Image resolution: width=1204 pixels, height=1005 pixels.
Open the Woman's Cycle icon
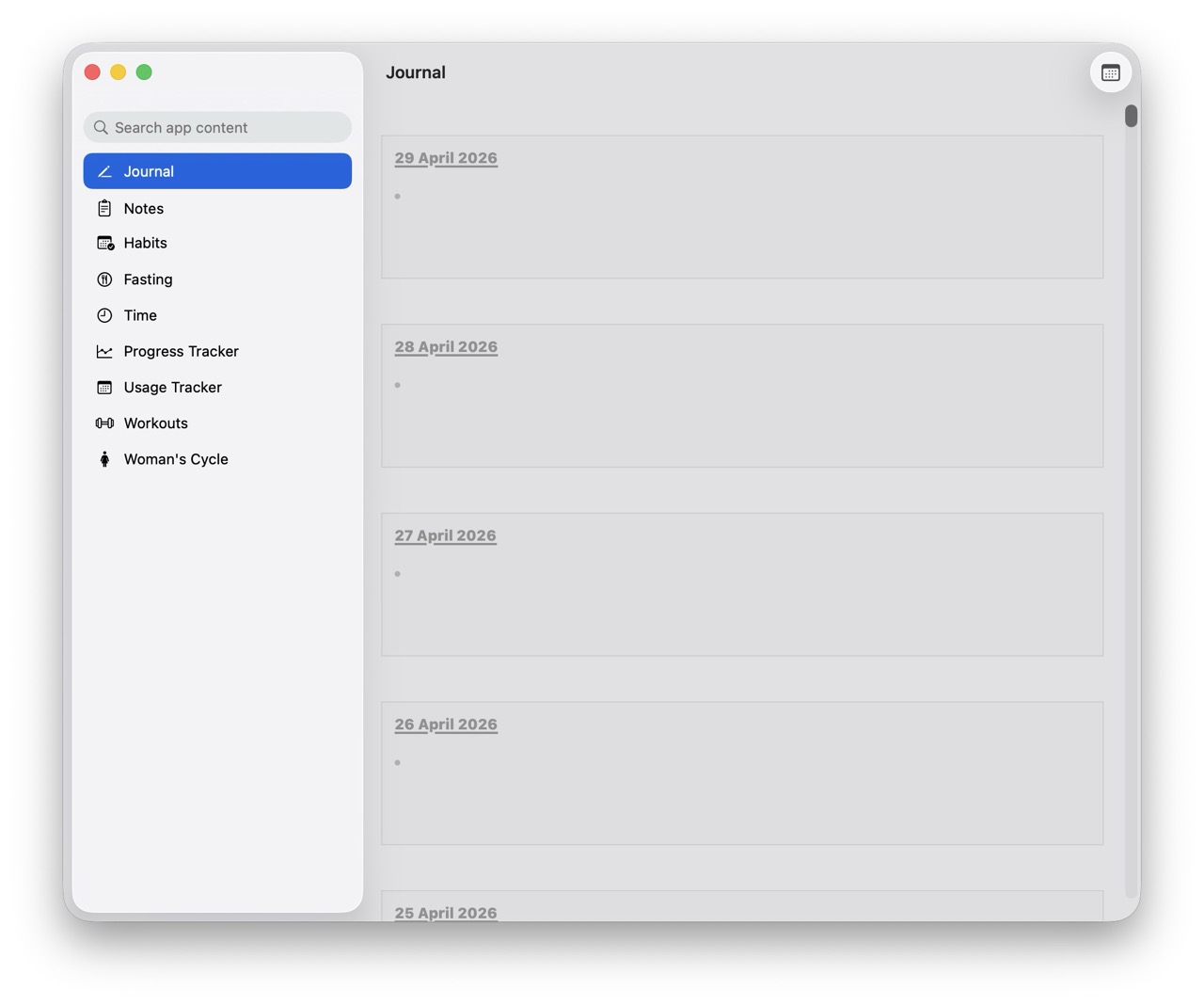click(x=104, y=459)
